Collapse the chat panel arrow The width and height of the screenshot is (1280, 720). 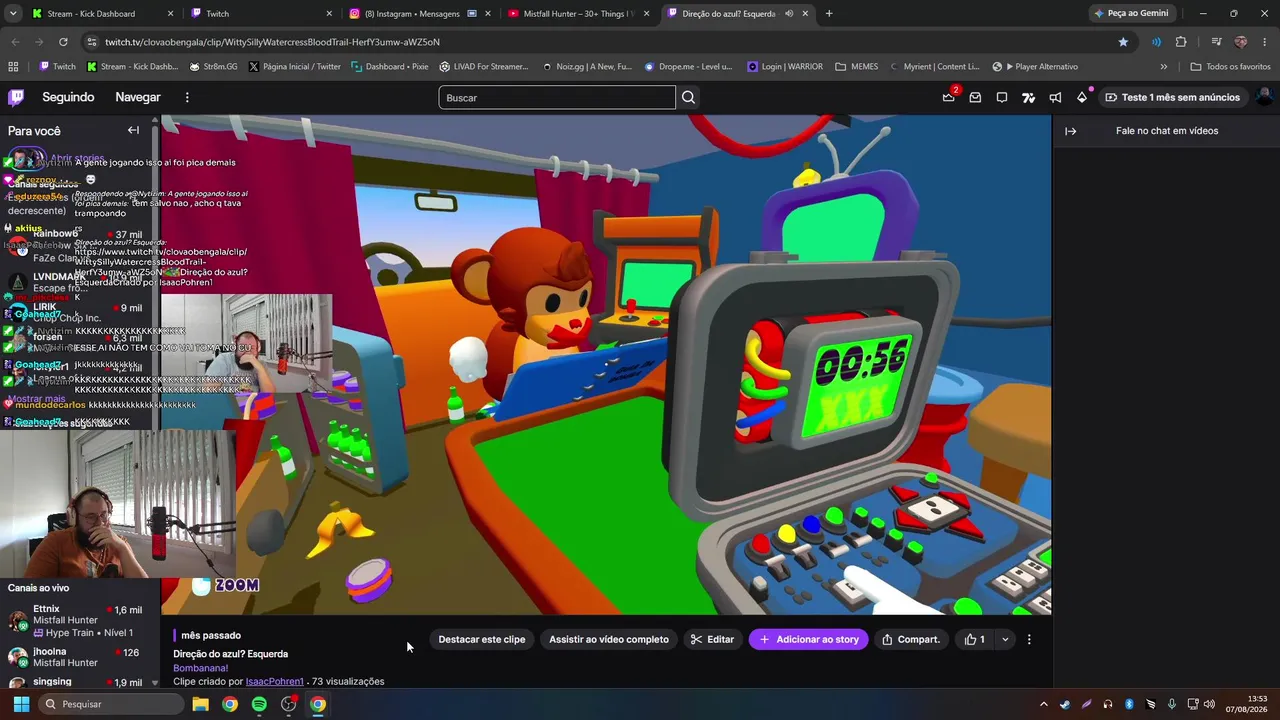click(1070, 131)
